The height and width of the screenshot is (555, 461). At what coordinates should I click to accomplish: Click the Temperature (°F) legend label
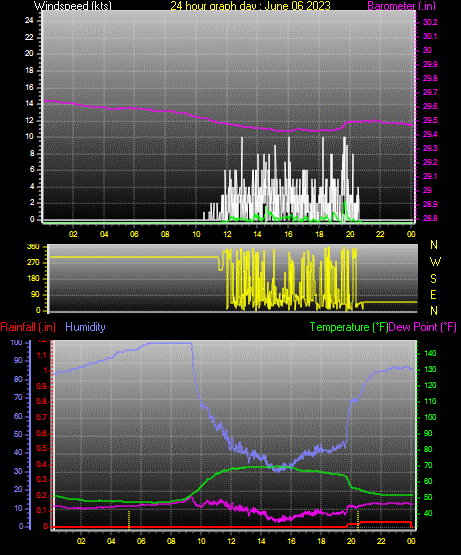point(349,327)
